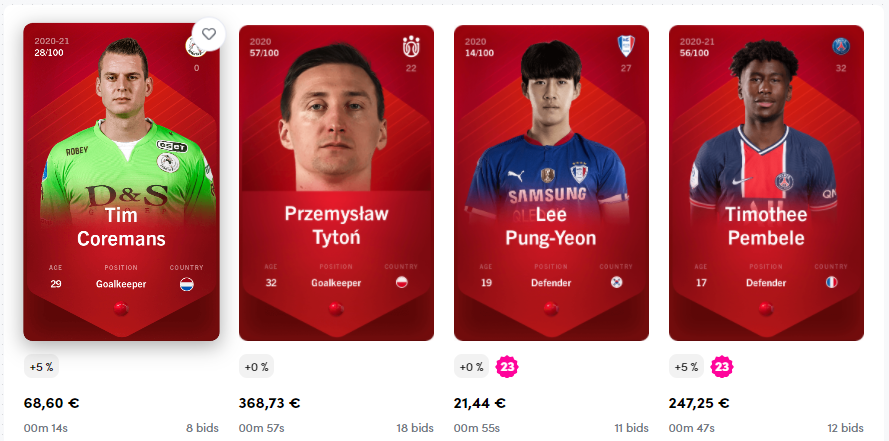
Task: Click the 12 bids count for Pembele
Action: point(845,428)
